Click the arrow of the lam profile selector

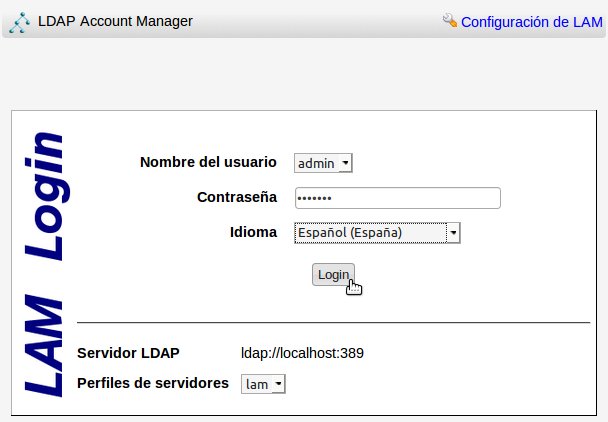[278, 384]
